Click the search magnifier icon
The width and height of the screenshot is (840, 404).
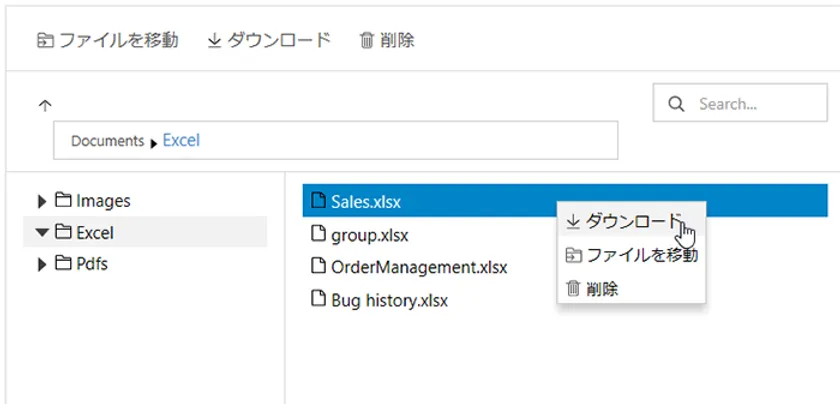click(x=676, y=104)
